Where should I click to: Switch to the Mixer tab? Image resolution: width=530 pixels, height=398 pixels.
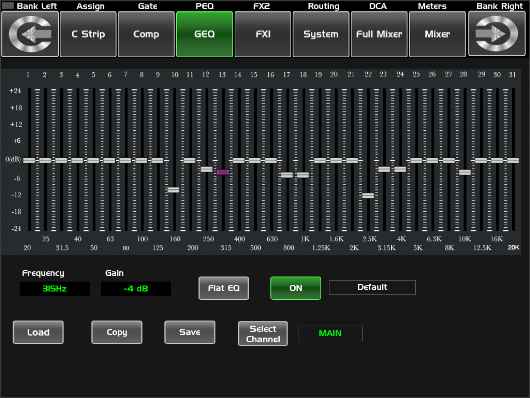pos(437,34)
